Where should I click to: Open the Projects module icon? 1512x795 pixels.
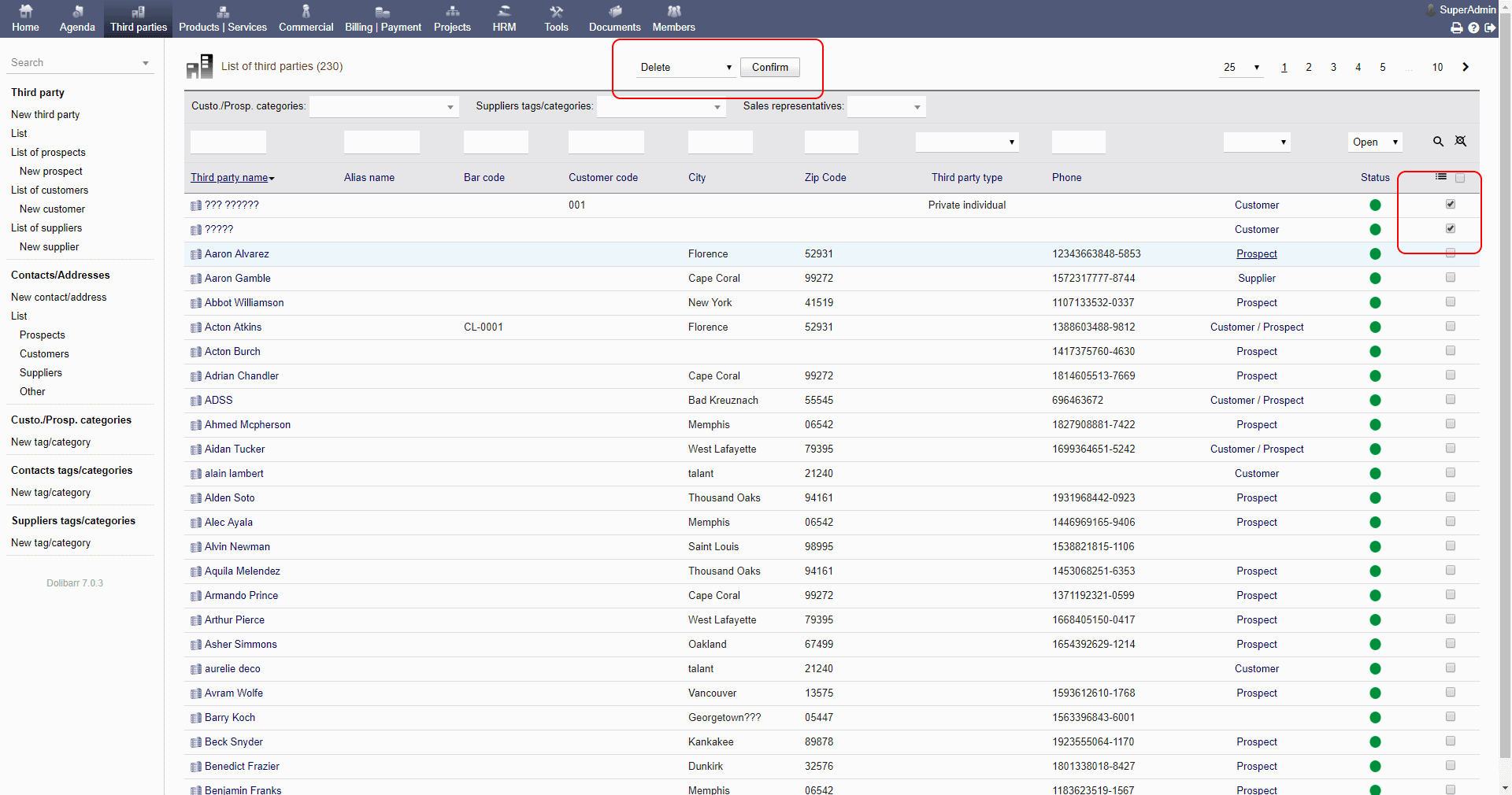(452, 11)
